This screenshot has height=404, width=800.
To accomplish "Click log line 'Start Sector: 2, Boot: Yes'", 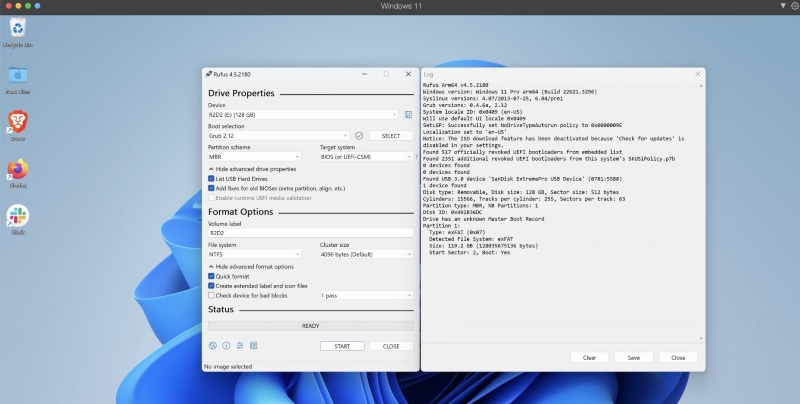I will 469,252.
